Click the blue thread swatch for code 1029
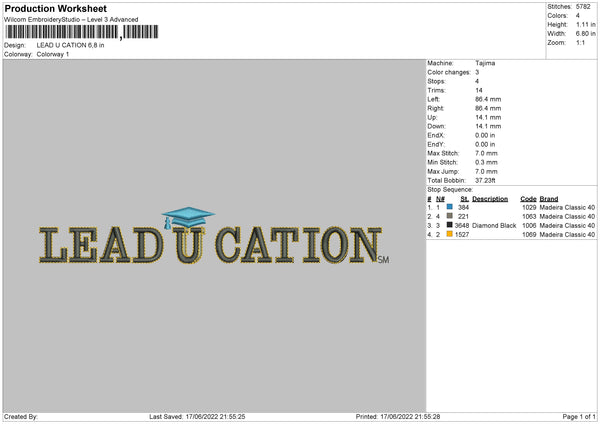 point(450,207)
